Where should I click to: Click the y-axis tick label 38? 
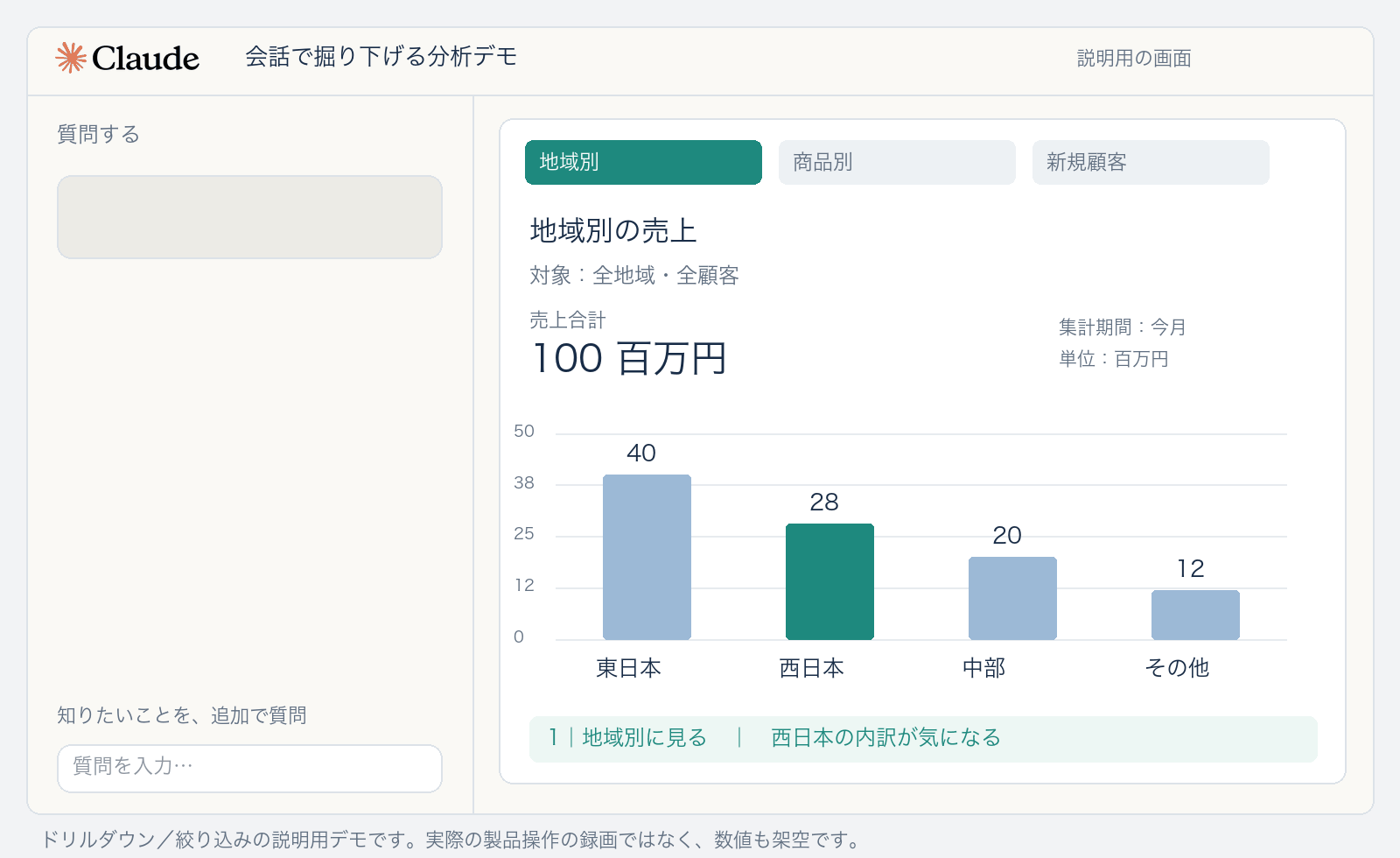click(524, 482)
